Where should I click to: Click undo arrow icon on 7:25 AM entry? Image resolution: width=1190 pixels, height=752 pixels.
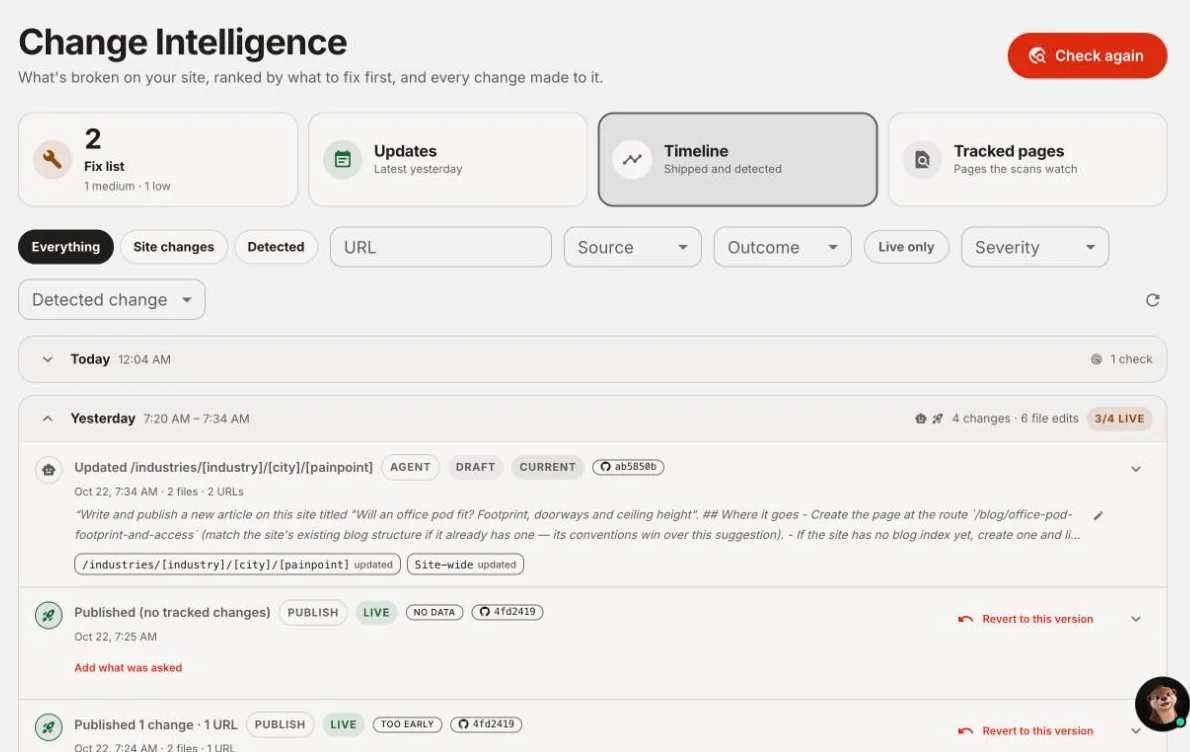coord(965,618)
